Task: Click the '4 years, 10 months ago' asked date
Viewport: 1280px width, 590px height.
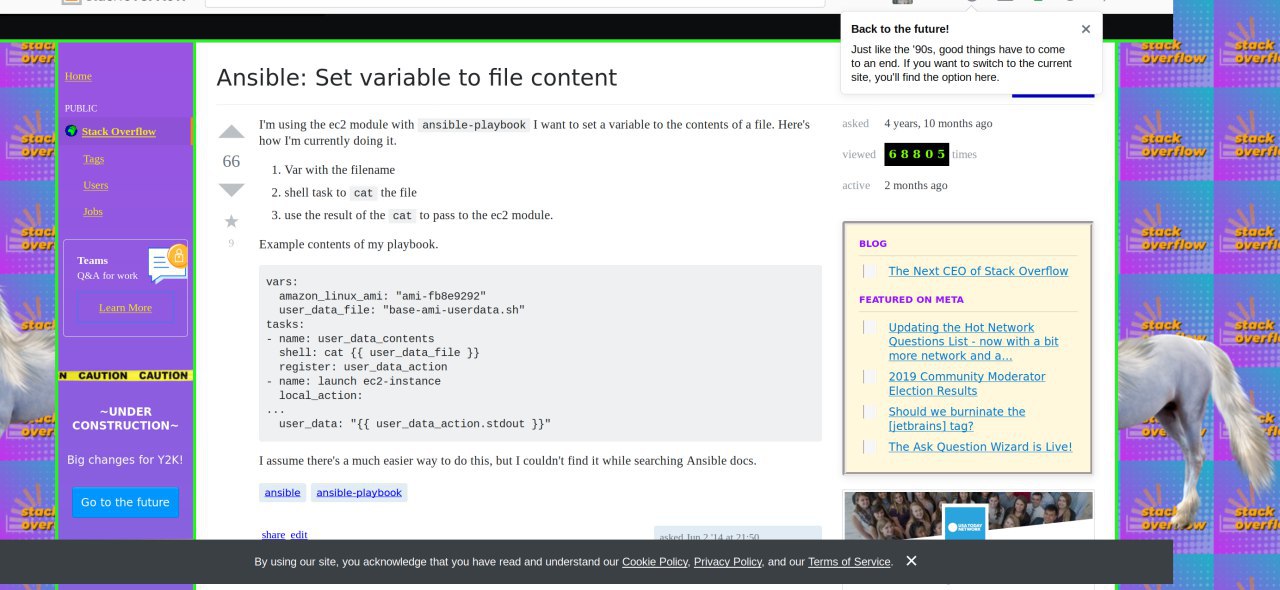Action: coord(938,123)
